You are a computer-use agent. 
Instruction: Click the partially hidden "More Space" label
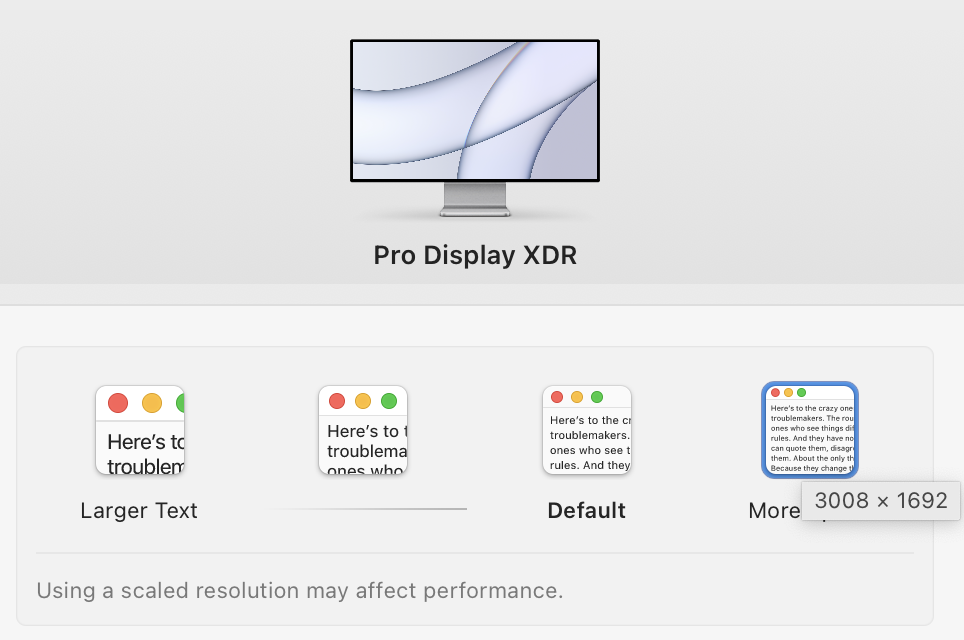[774, 511]
